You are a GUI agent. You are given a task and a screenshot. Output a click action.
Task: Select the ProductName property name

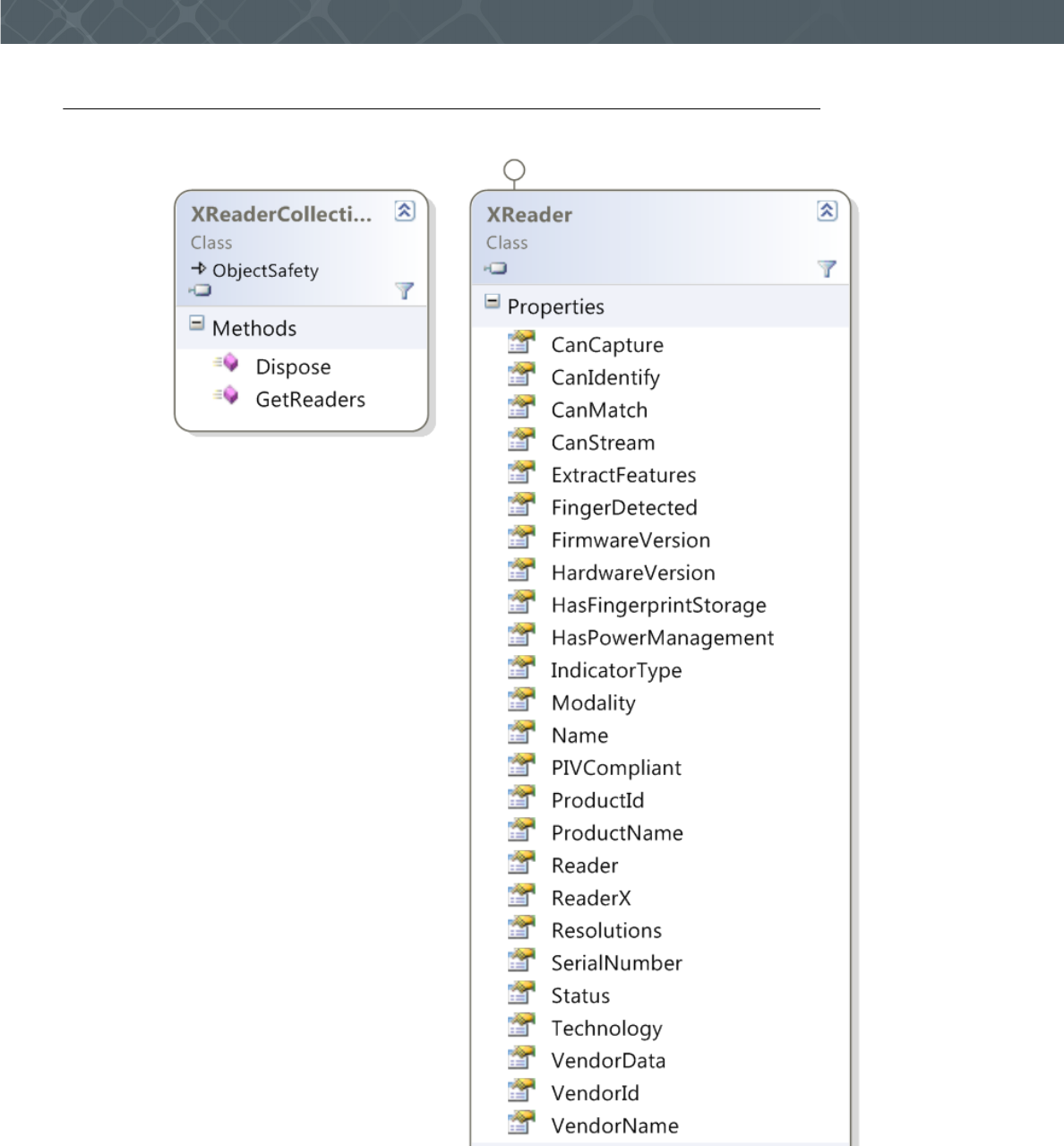coord(617,833)
